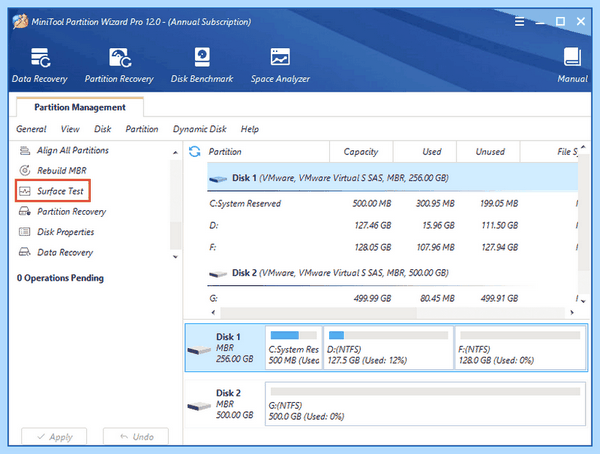
Task: Select the G: partition row
Action: [393, 298]
